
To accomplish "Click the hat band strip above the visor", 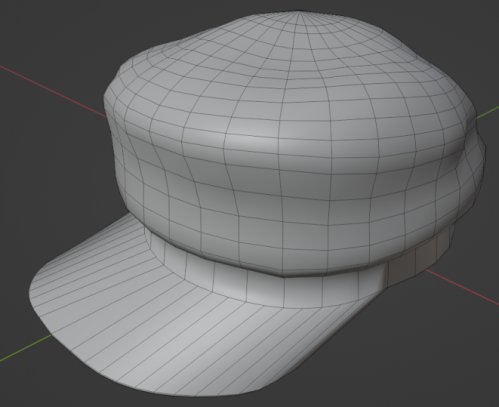I will (x=267, y=287).
